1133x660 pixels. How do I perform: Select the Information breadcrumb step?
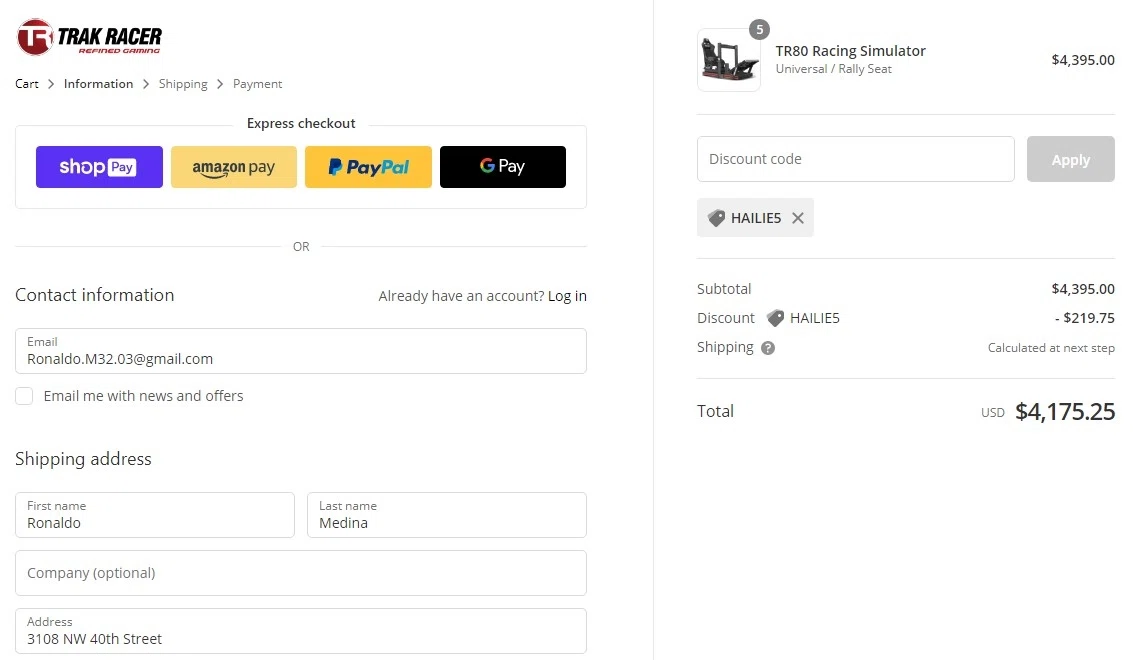pyautogui.click(x=98, y=84)
